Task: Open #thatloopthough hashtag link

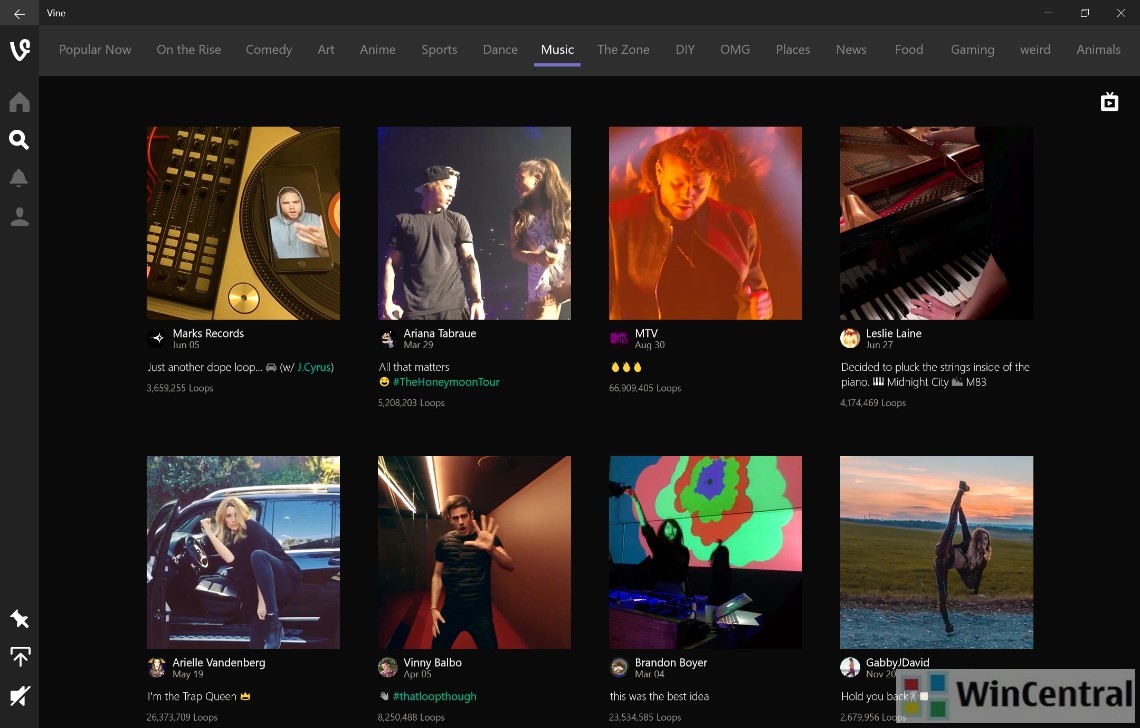Action: pos(435,696)
